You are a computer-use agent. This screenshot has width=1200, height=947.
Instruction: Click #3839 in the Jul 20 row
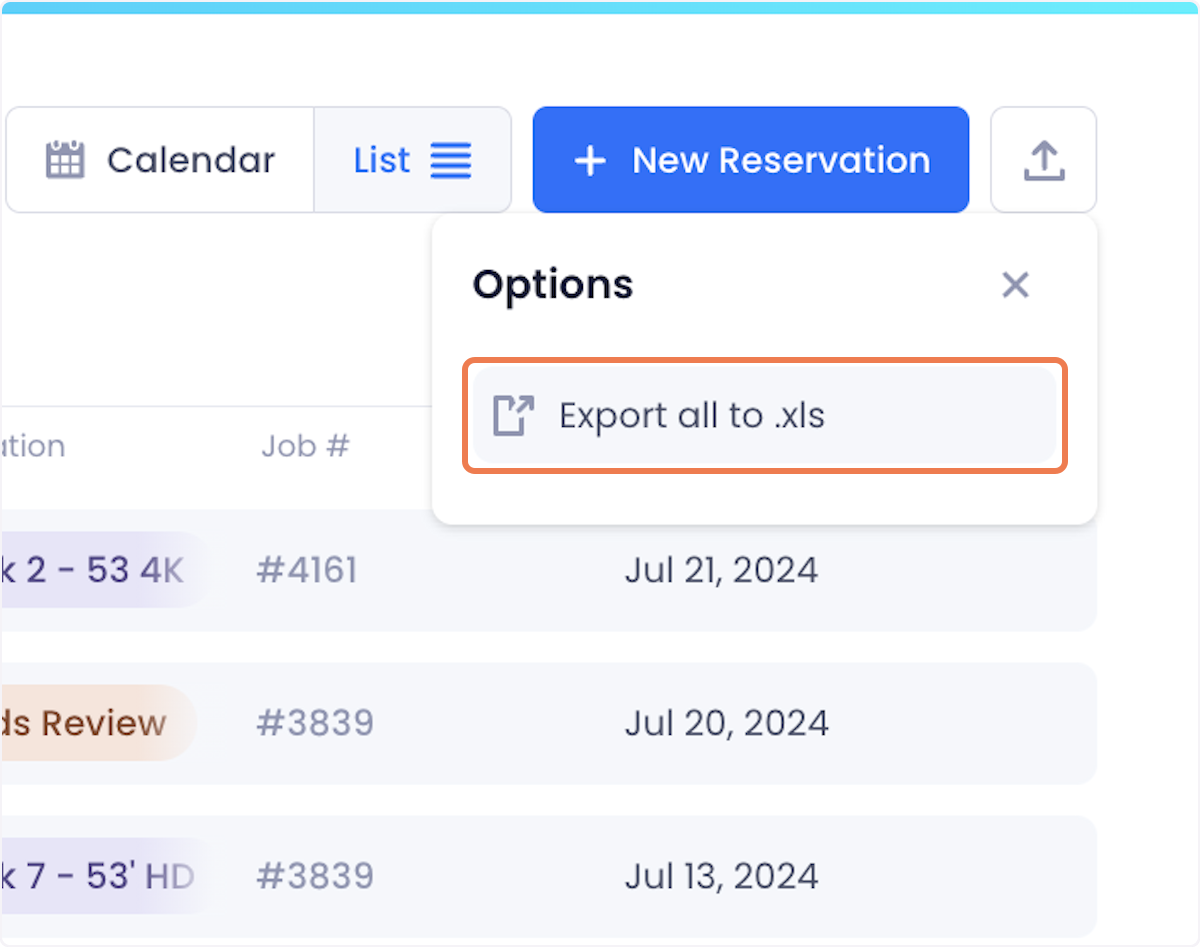click(x=314, y=723)
